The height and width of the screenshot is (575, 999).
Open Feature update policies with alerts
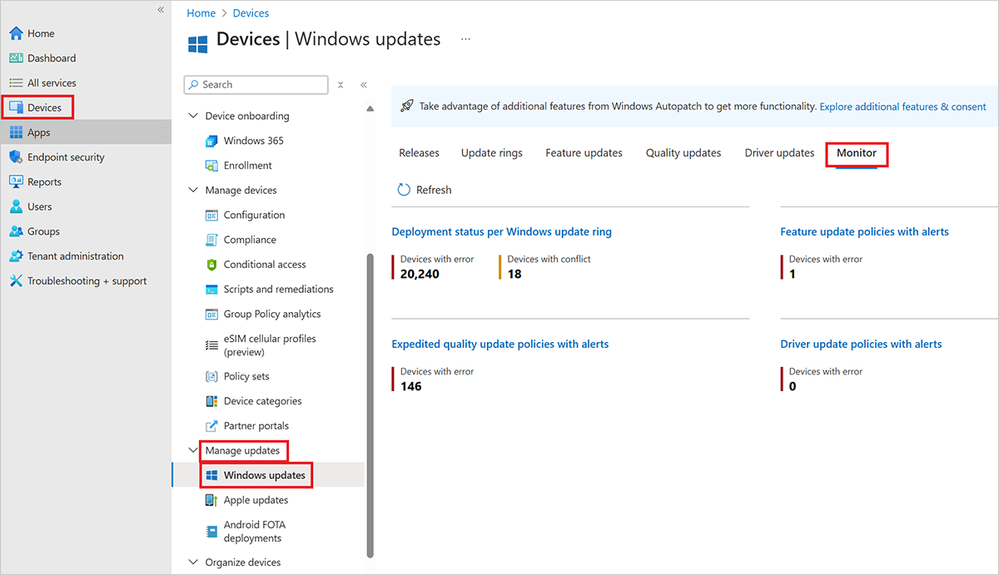(x=864, y=232)
